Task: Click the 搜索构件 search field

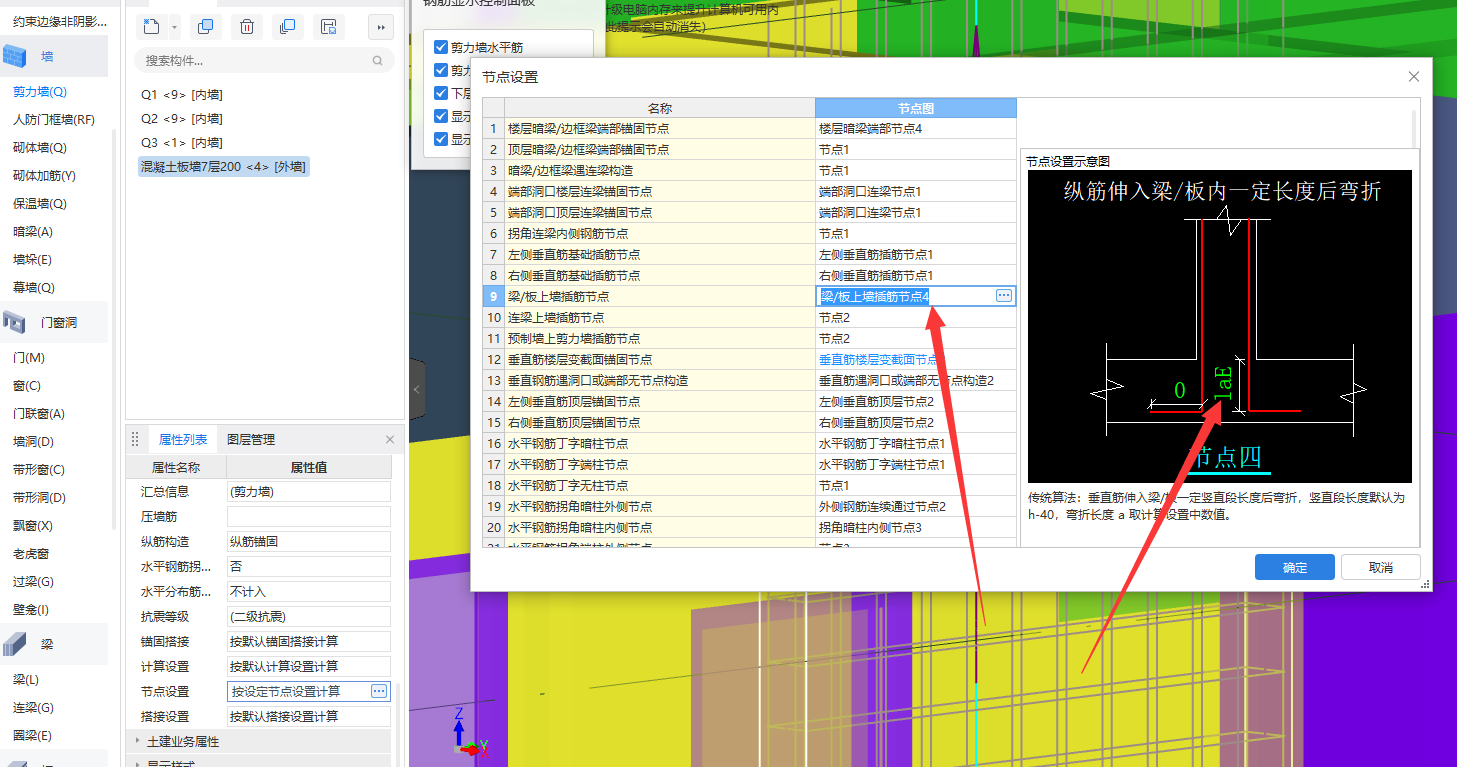Action: 264,61
